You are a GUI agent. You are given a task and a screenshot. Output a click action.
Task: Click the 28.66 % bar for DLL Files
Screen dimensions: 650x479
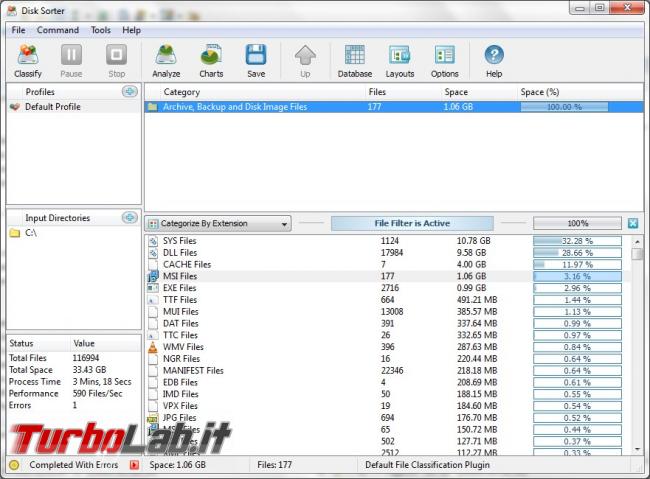pos(577,253)
